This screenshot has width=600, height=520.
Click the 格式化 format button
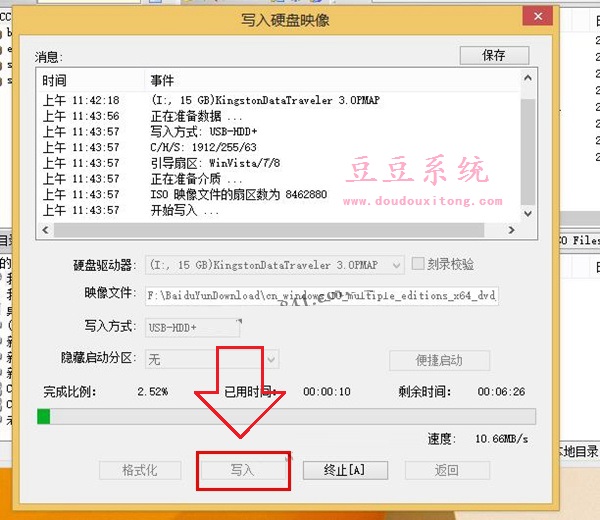[x=140, y=470]
